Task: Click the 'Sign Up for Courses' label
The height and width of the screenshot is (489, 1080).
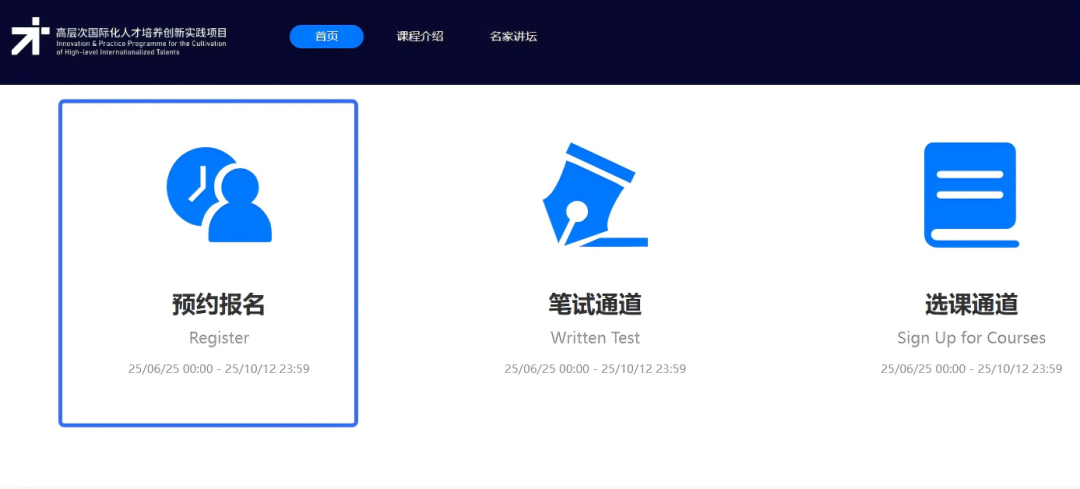Action: click(971, 338)
